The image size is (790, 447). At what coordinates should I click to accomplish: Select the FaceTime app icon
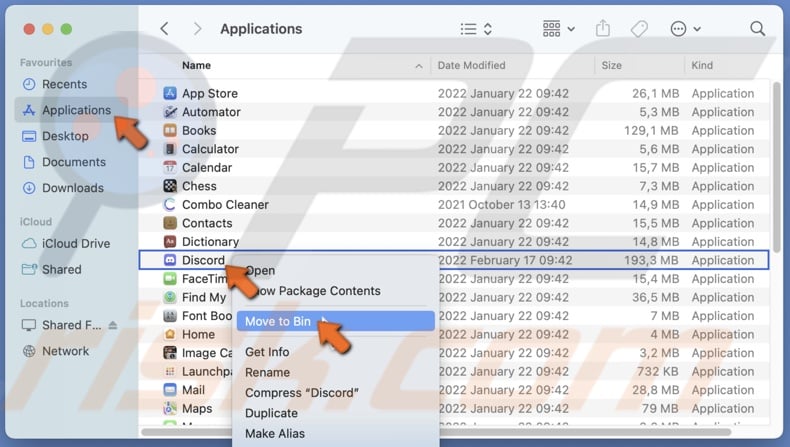pyautogui.click(x=170, y=279)
